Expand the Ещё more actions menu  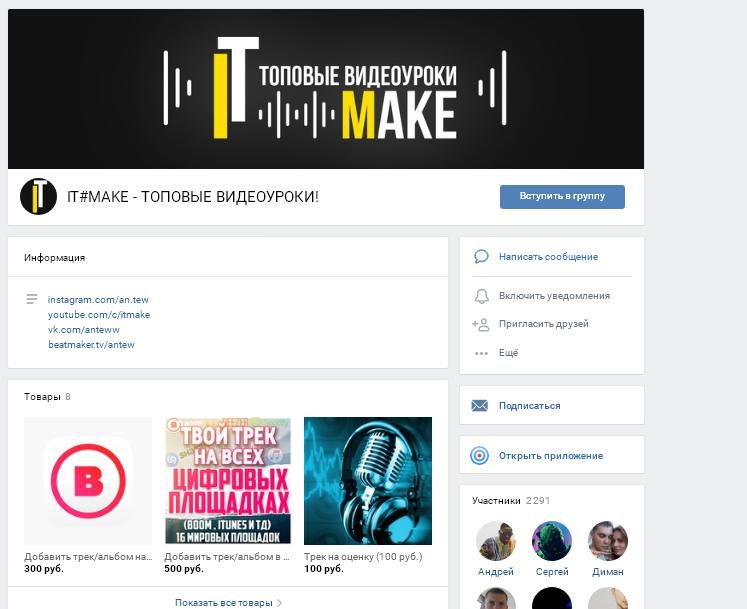tap(508, 353)
